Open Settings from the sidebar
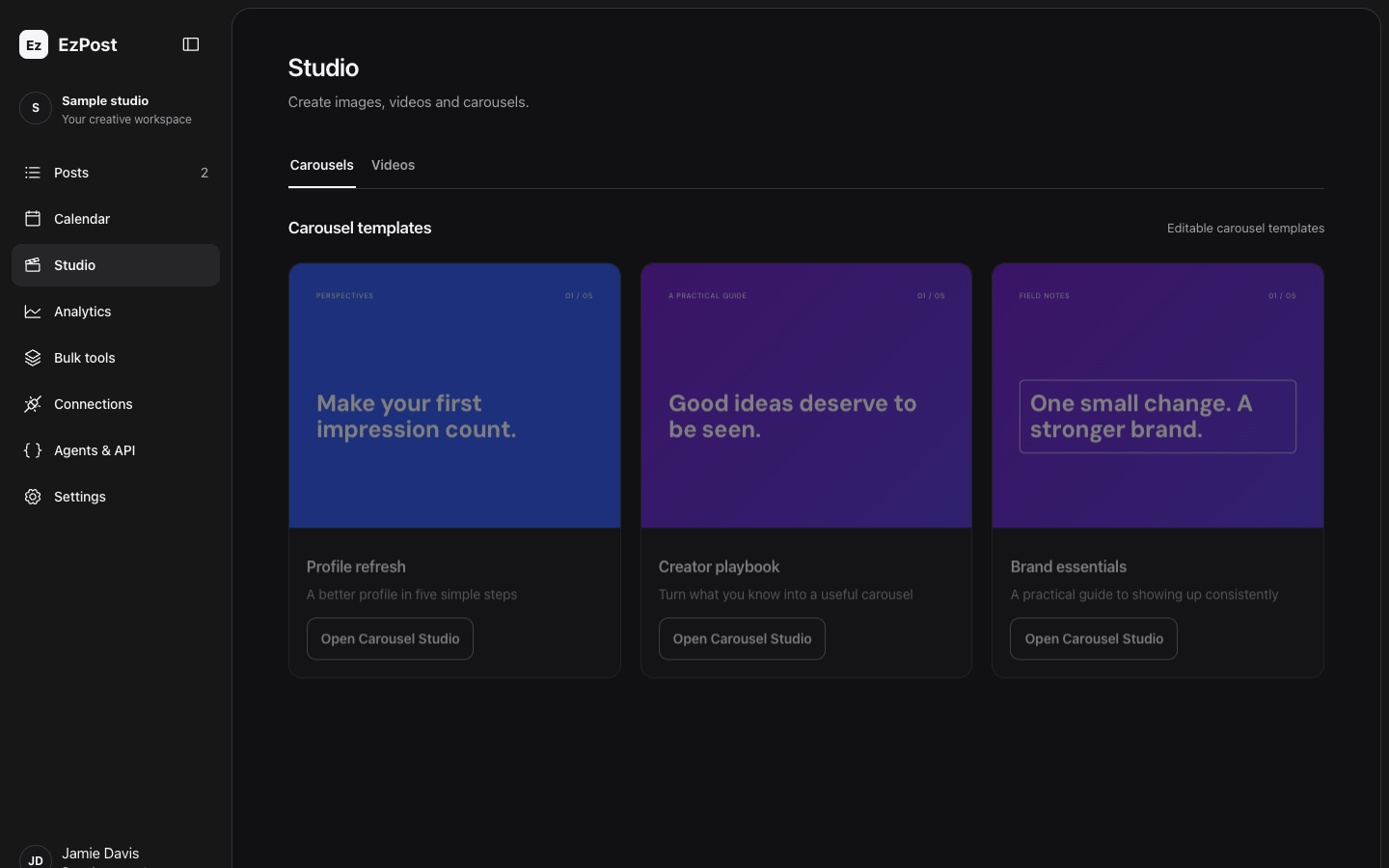Screen dimensions: 1389x868 click(116, 497)
